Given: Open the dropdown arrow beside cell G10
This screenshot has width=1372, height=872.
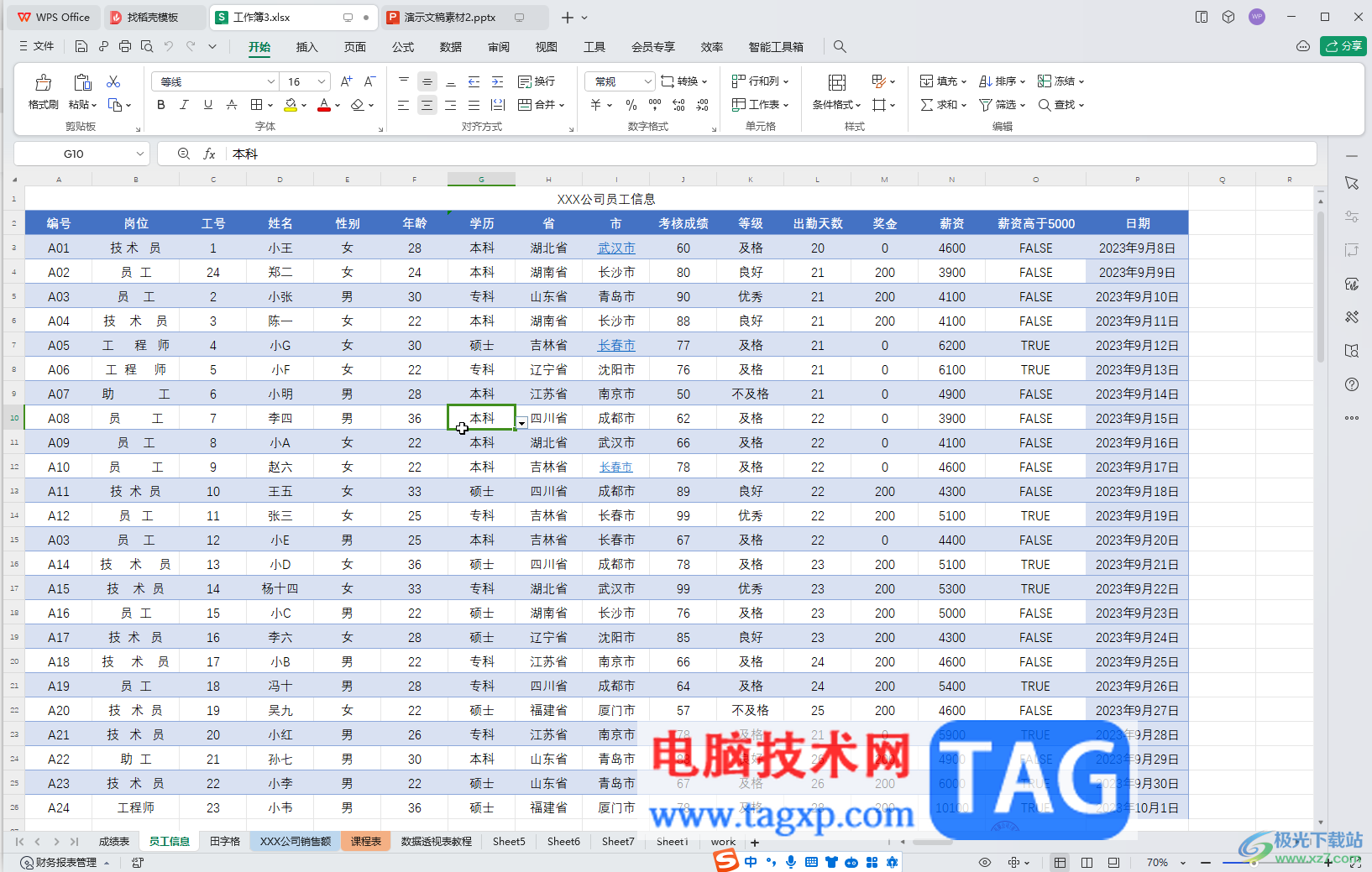Looking at the screenshot, I should click(522, 423).
